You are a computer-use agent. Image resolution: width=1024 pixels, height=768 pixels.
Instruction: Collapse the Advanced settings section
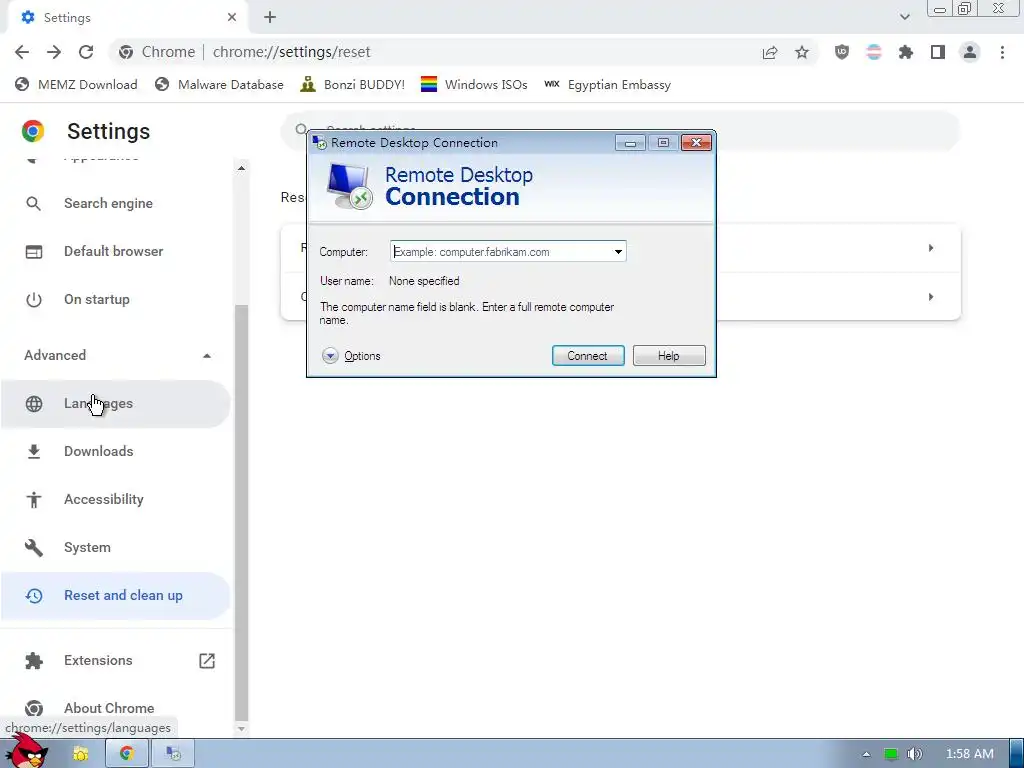(206, 355)
